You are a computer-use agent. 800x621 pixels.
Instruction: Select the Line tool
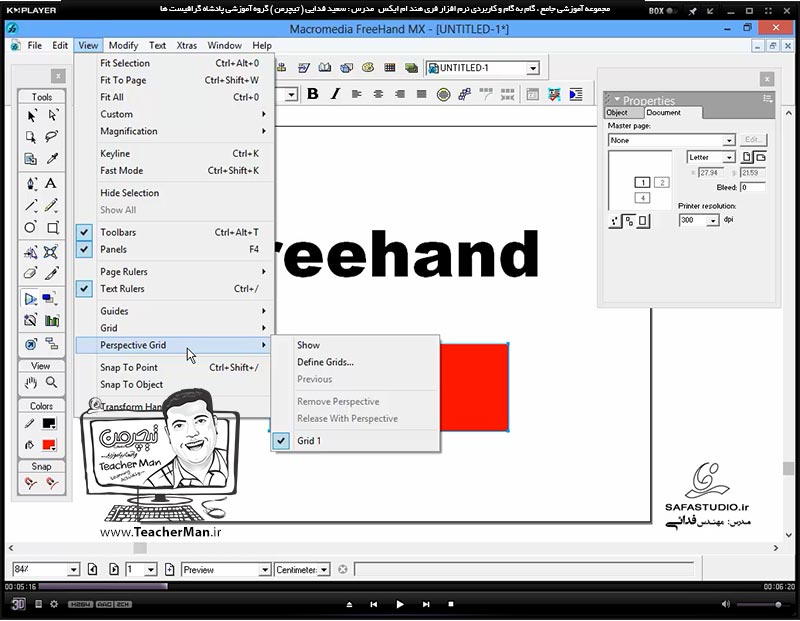[31, 206]
